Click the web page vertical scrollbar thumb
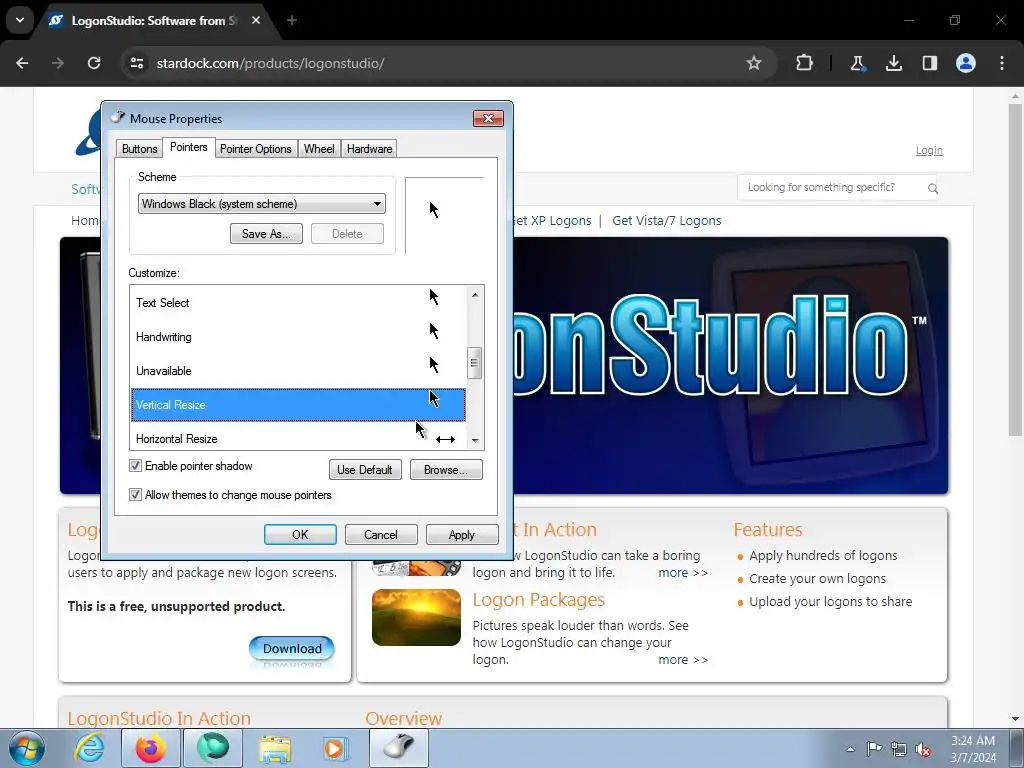The width and height of the screenshot is (1024, 768). point(1015,269)
